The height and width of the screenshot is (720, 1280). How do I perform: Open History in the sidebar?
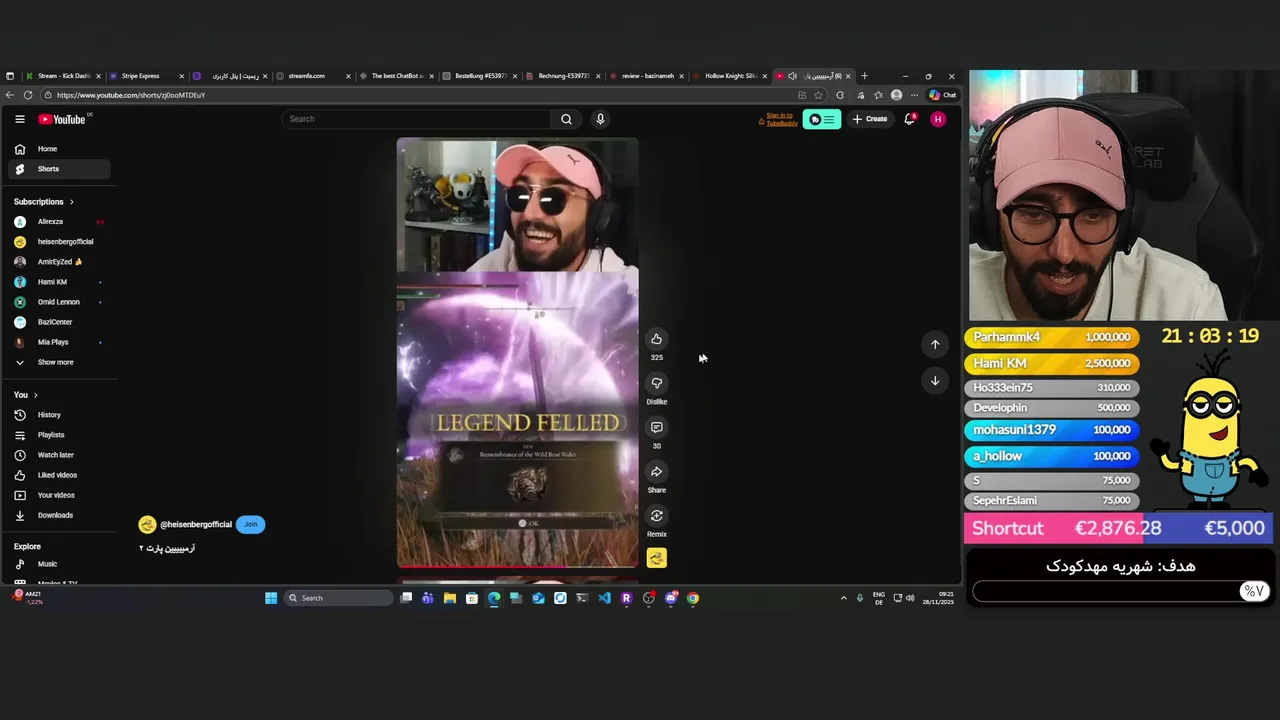58,415
